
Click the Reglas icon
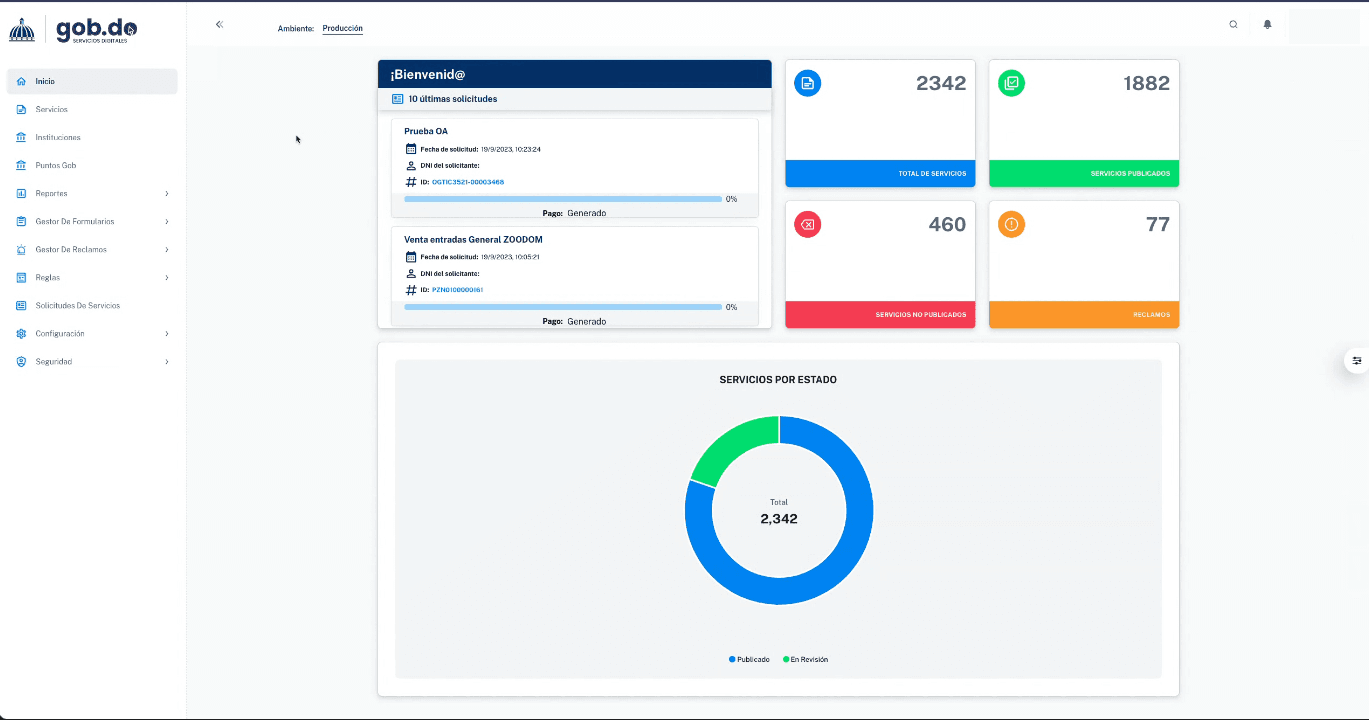pos(21,277)
